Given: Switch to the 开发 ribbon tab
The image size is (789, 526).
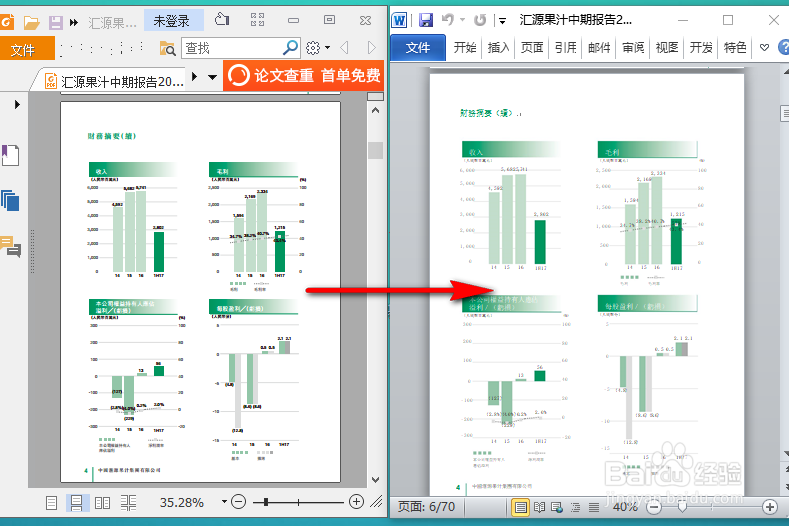Looking at the screenshot, I should point(701,48).
